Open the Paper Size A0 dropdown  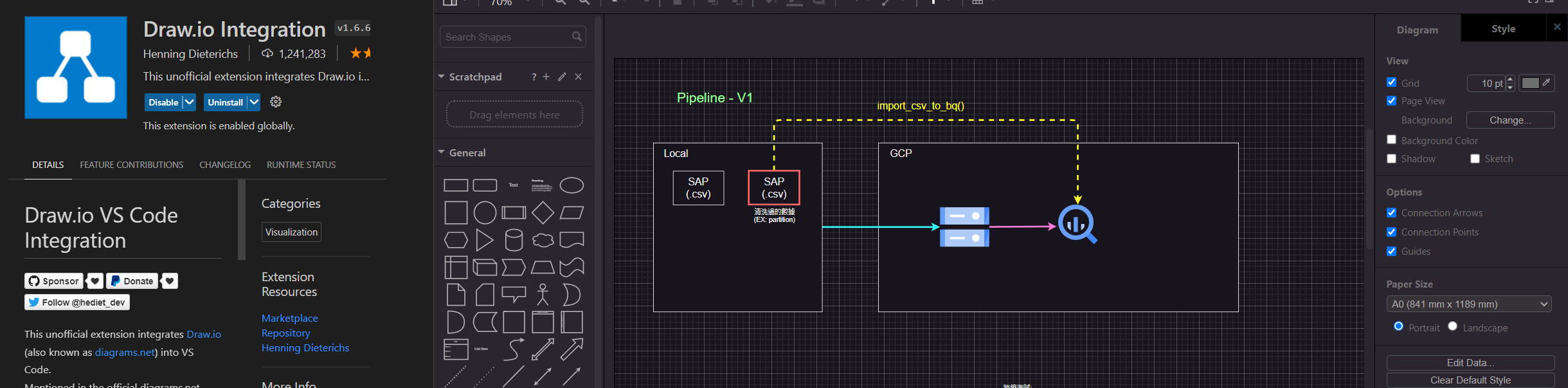pyautogui.click(x=1469, y=304)
